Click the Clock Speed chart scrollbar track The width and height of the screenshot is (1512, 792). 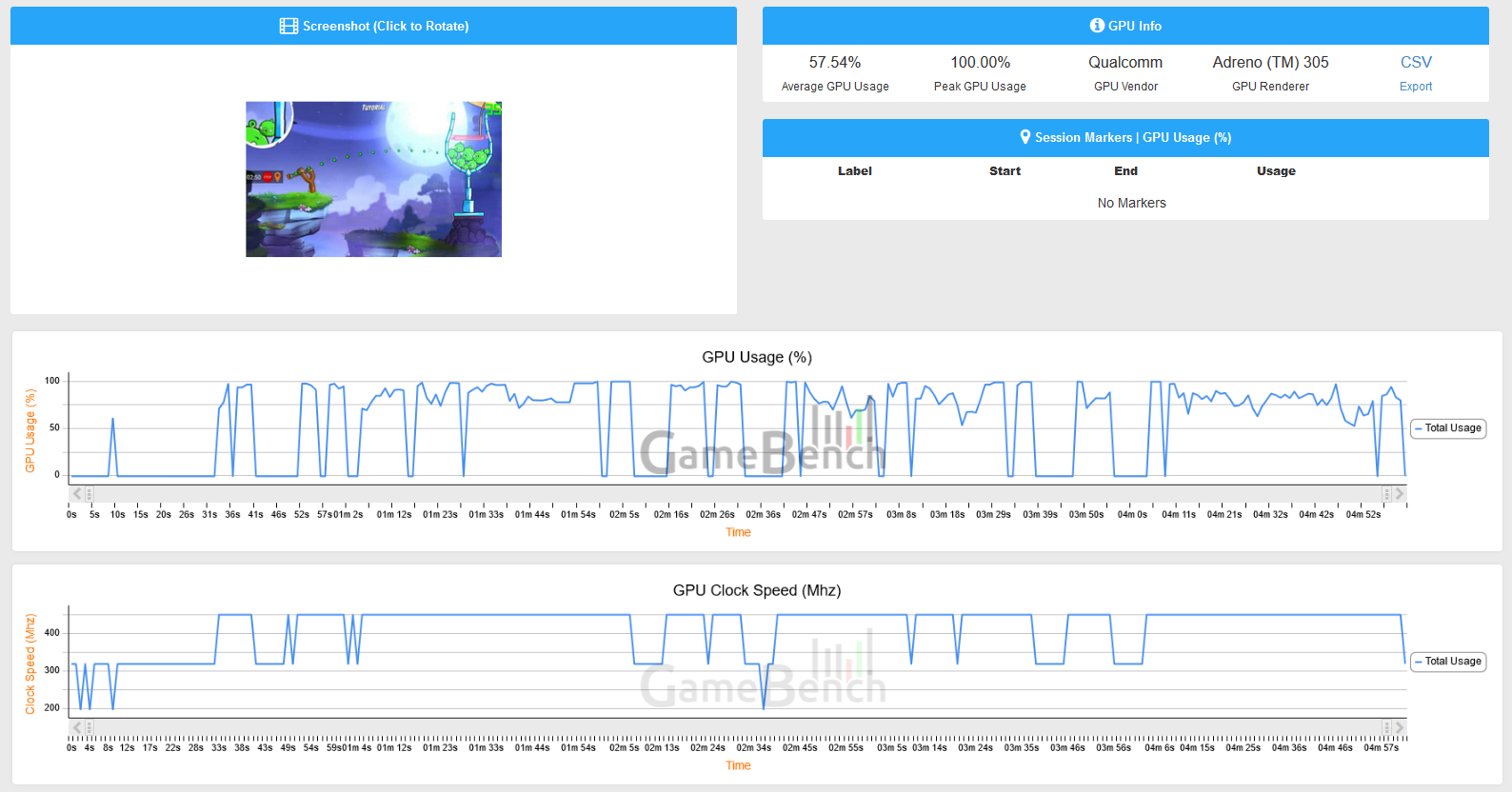pyautogui.click(x=738, y=727)
